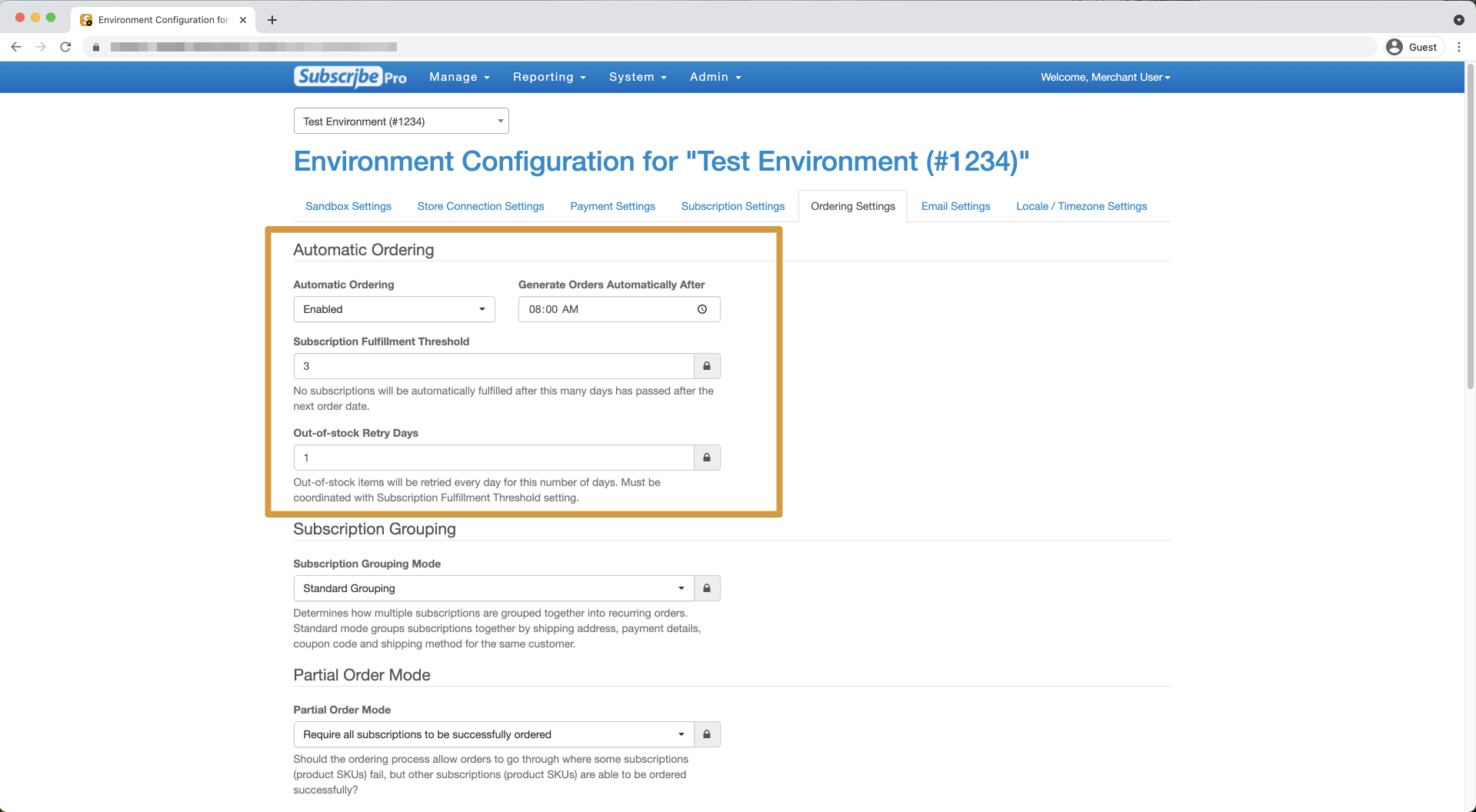Switch to the Email Settings tab
The width and height of the screenshot is (1476, 812).
[956, 206]
